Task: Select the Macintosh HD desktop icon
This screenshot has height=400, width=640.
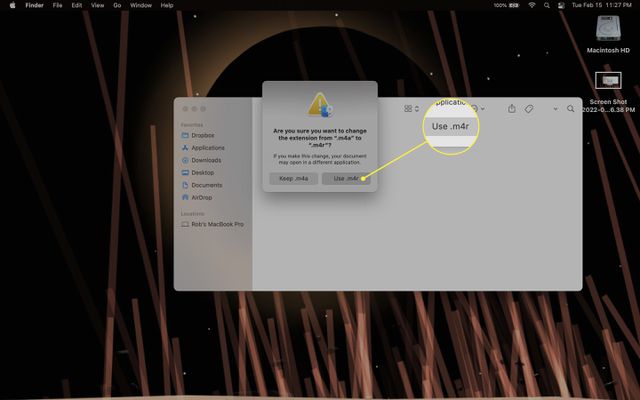Action: pos(607,28)
